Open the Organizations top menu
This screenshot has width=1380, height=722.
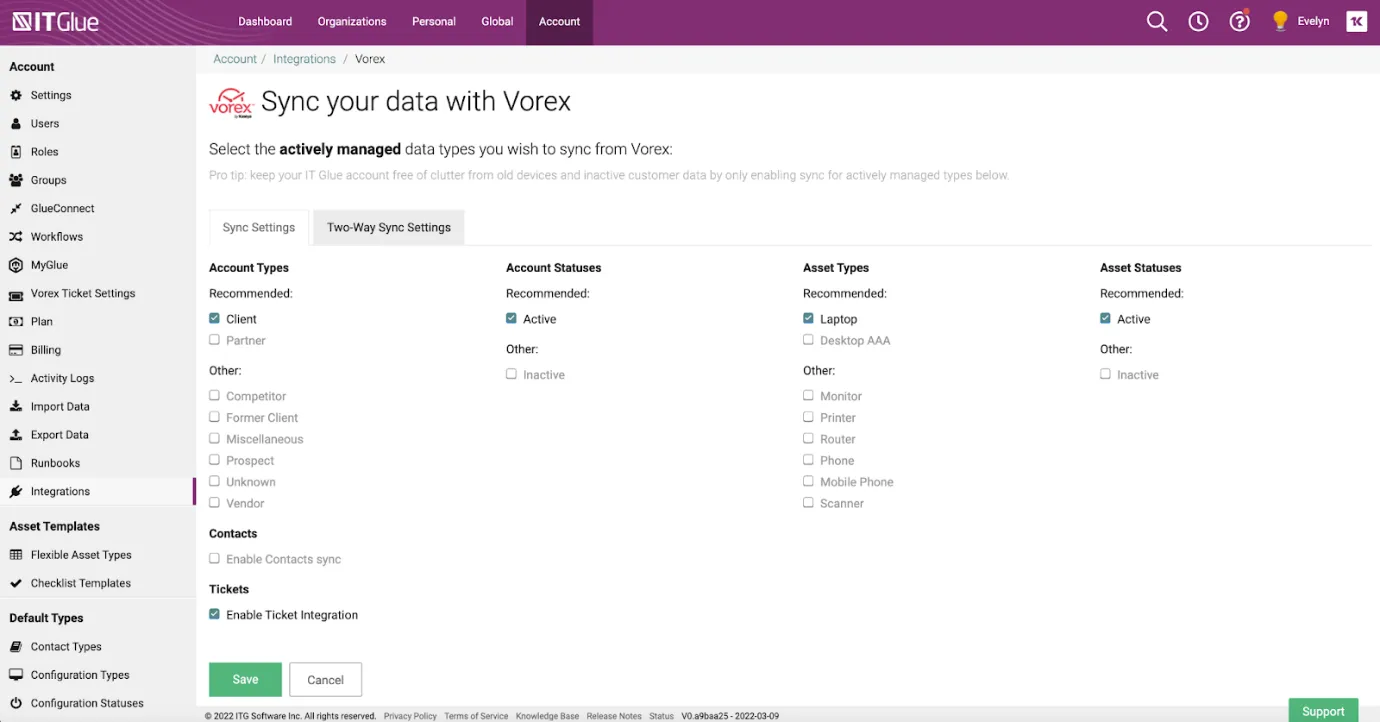[x=352, y=22]
